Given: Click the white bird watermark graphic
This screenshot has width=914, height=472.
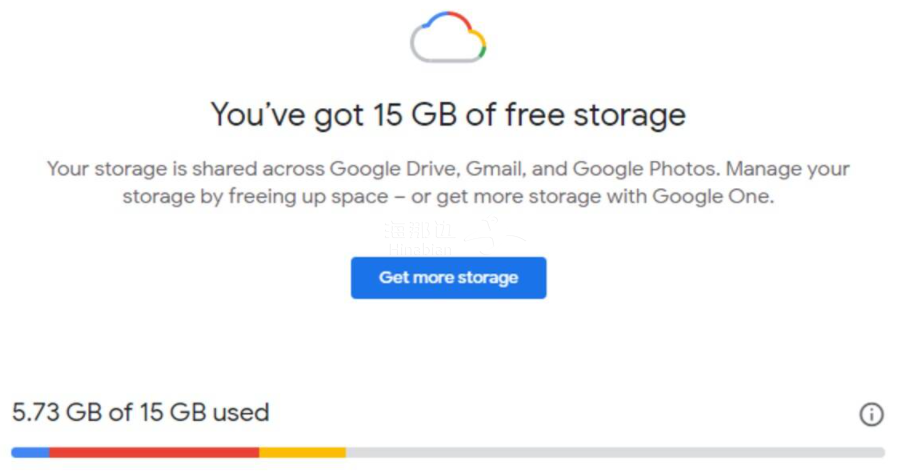Looking at the screenshot, I should [495, 236].
